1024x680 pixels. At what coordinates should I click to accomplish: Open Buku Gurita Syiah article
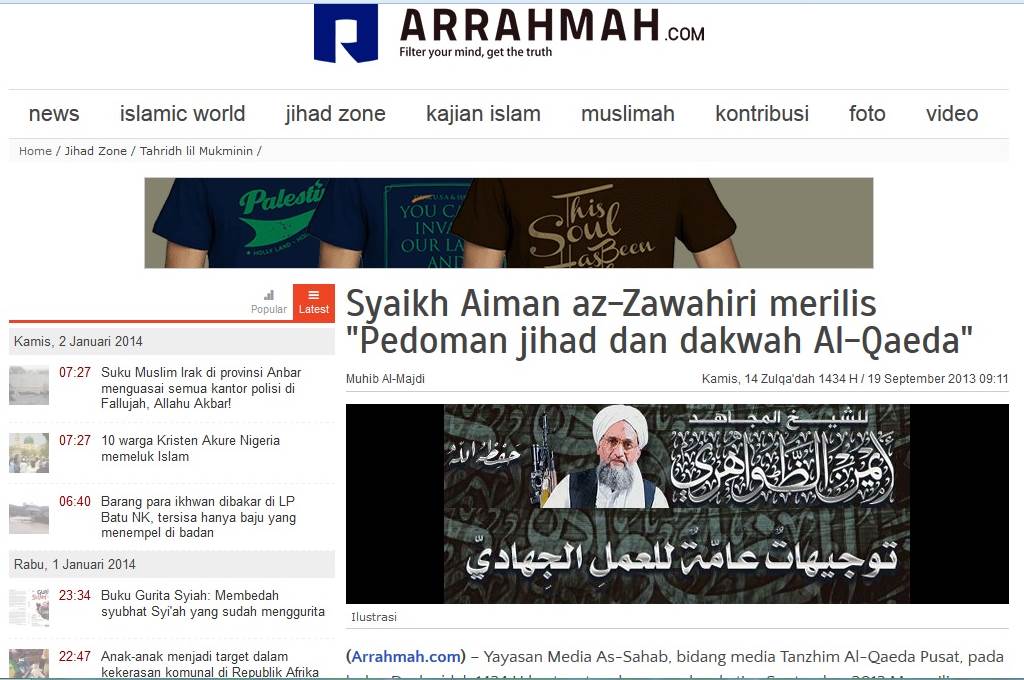[212, 604]
